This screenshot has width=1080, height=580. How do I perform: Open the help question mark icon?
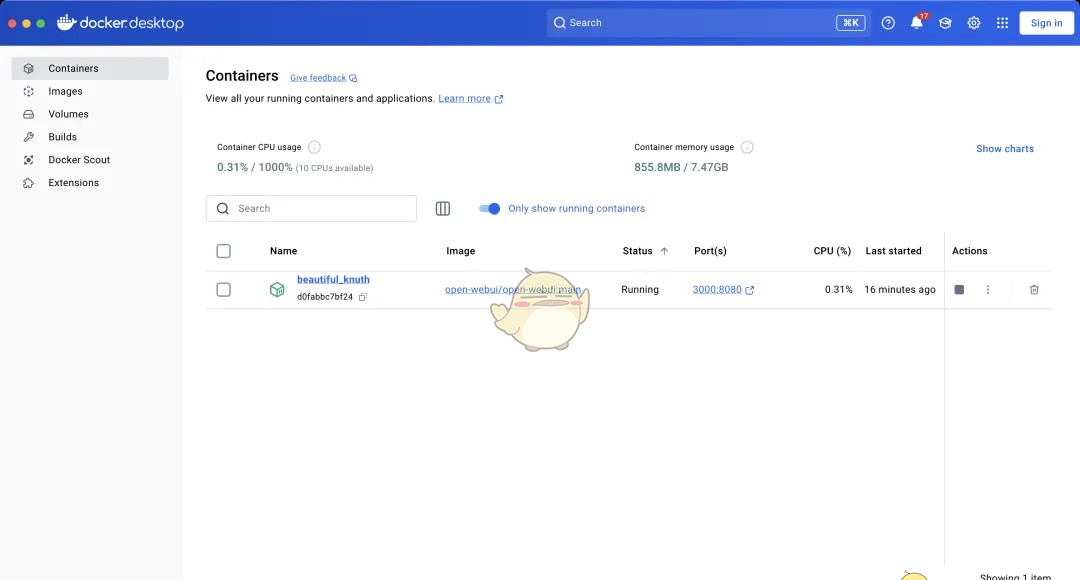(888, 23)
